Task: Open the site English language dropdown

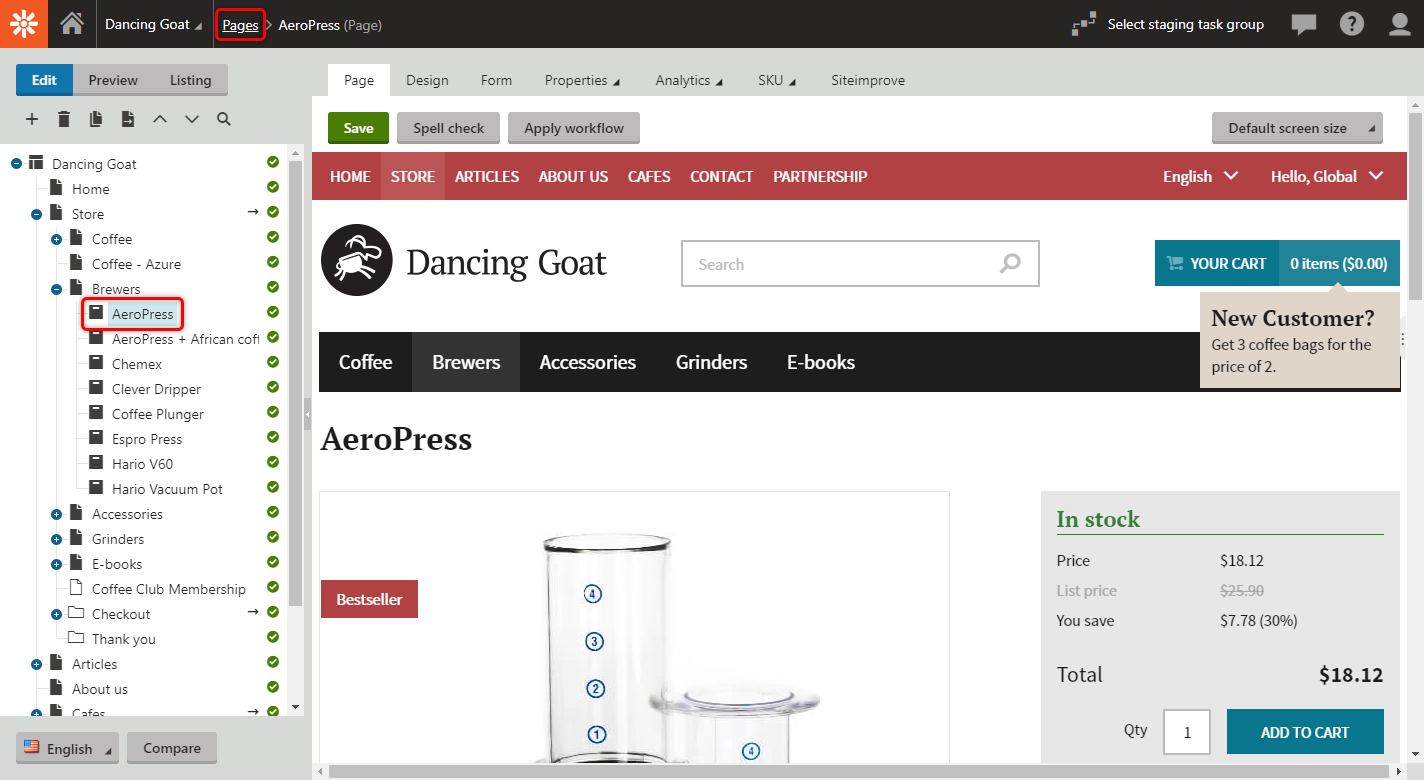Action: [1200, 176]
